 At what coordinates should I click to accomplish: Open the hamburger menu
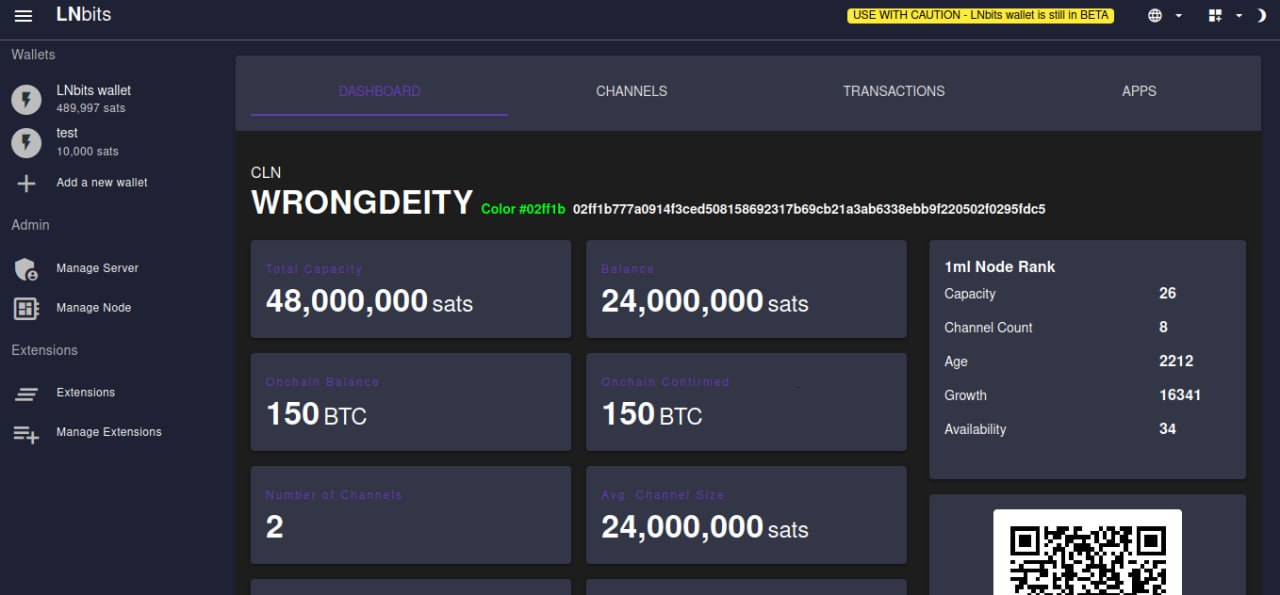coord(23,16)
